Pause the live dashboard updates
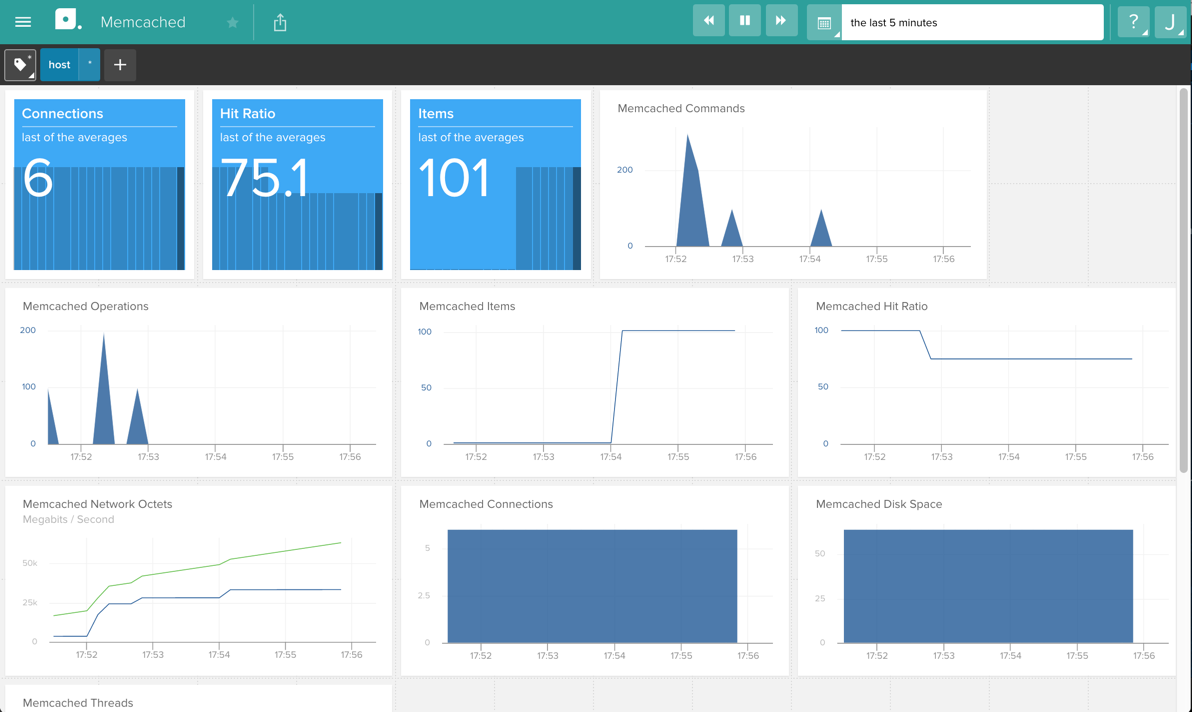 click(x=745, y=21)
